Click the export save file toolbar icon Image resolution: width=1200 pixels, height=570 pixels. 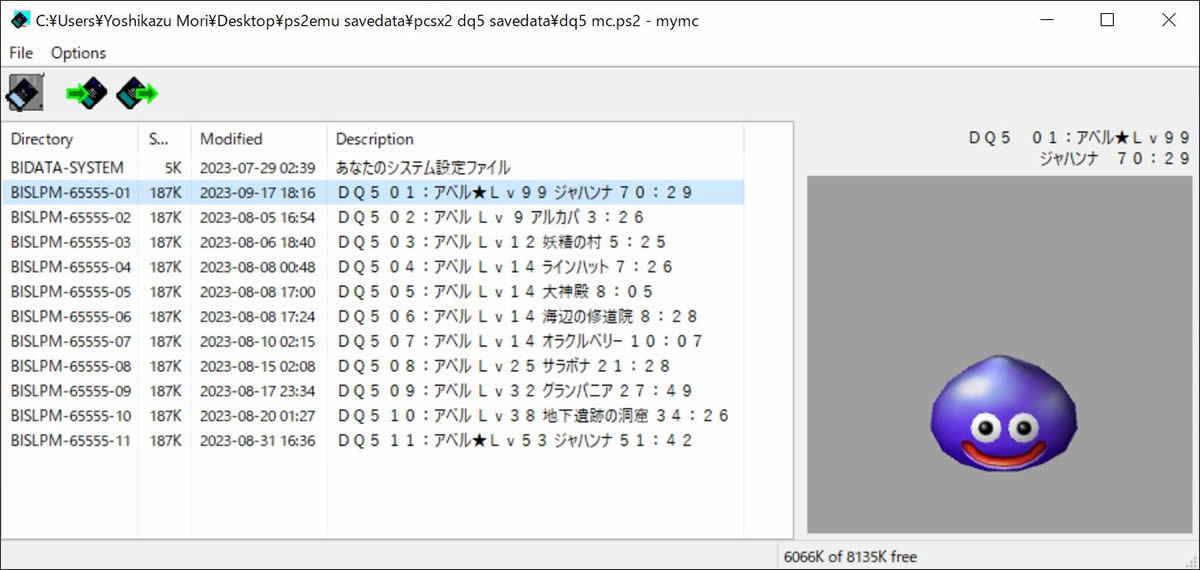(x=137, y=94)
